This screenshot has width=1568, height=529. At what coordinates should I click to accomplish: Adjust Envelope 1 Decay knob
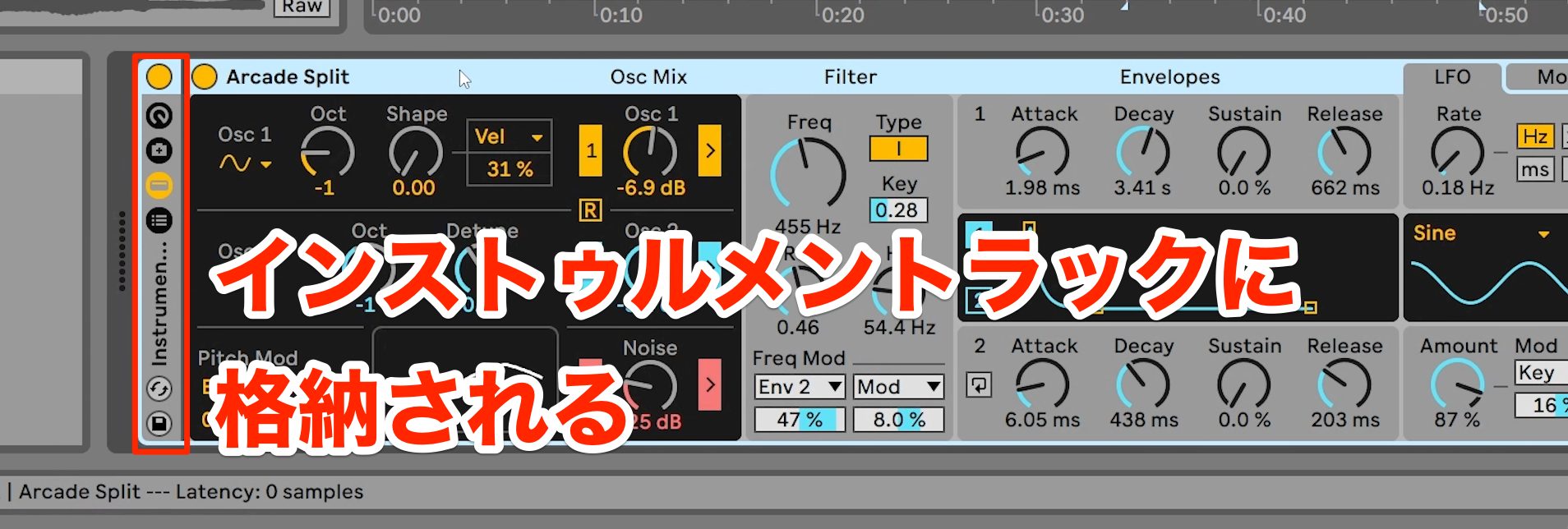point(1143,153)
